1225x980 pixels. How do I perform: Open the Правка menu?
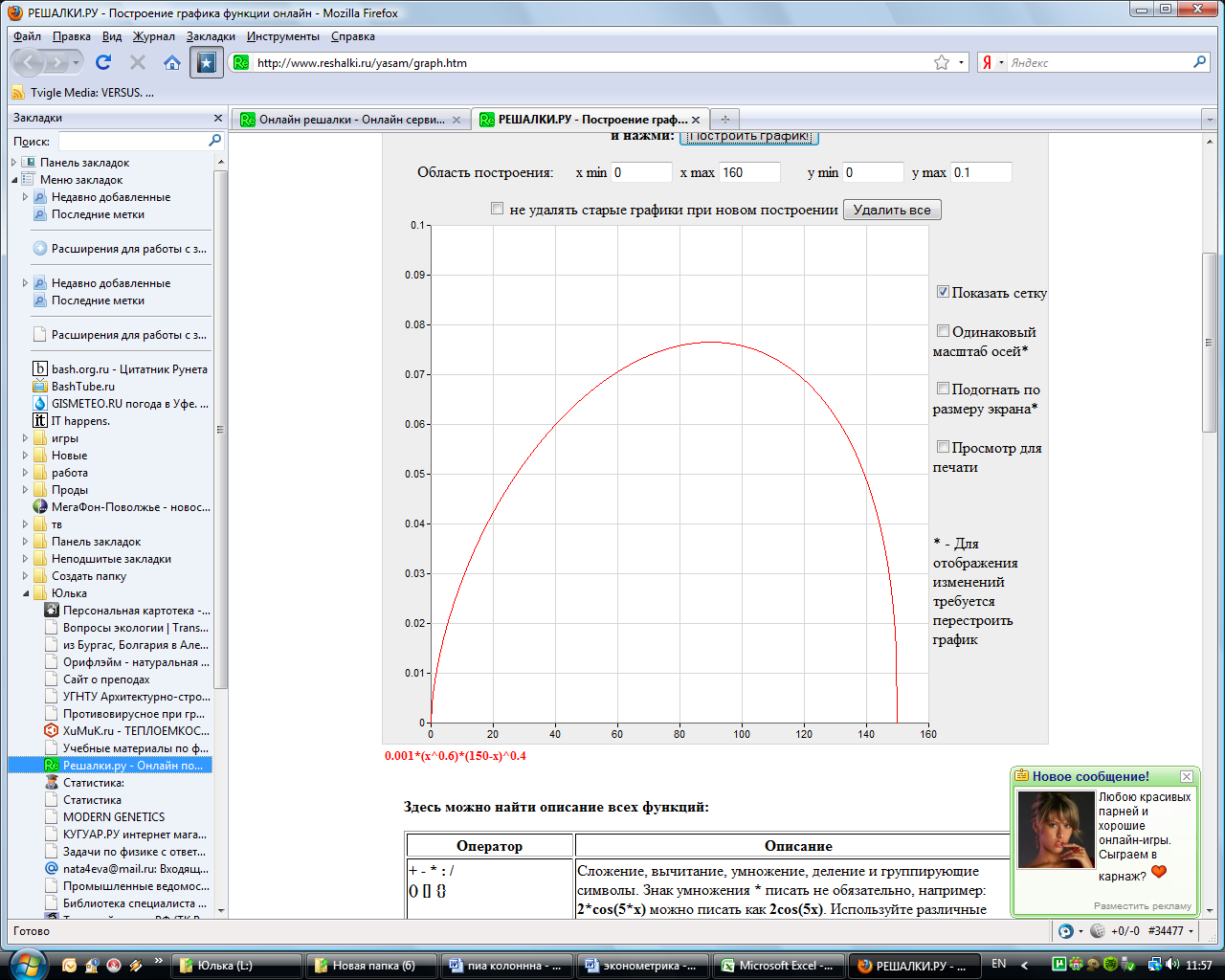(72, 36)
